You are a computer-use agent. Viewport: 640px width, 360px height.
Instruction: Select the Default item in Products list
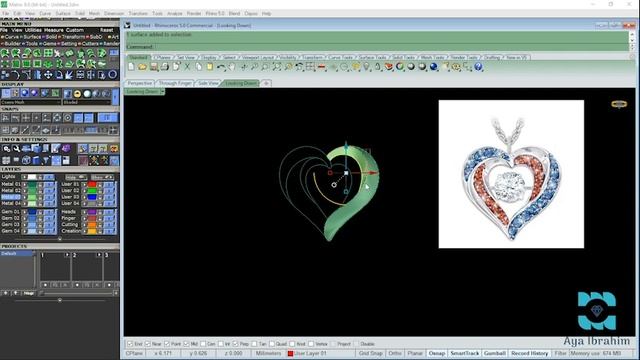(17, 254)
